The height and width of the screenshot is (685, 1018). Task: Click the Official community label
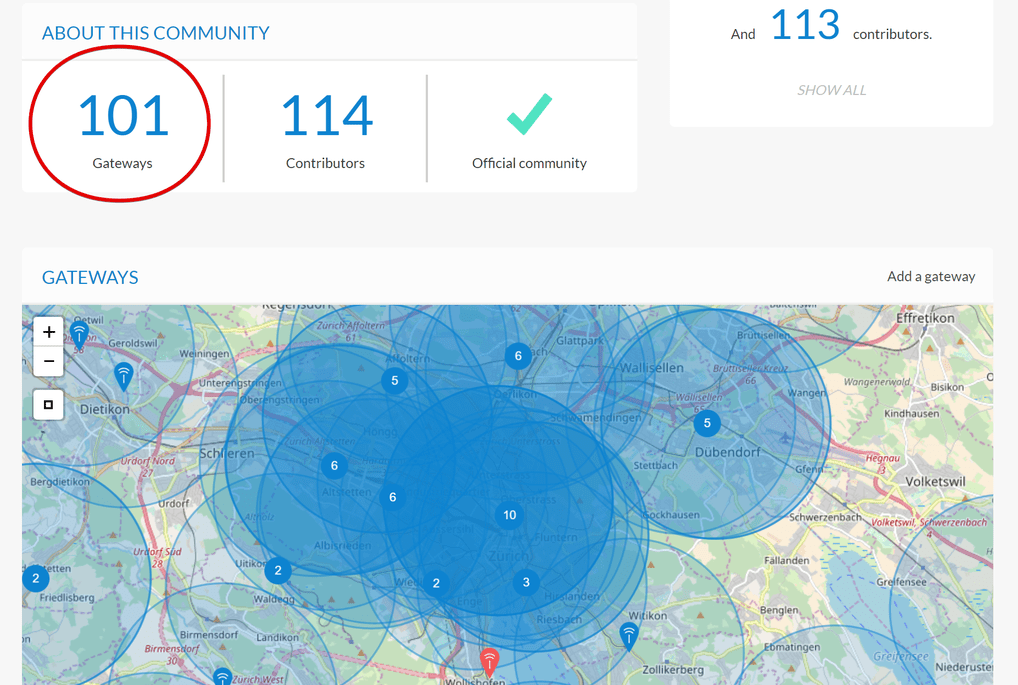[x=529, y=164]
